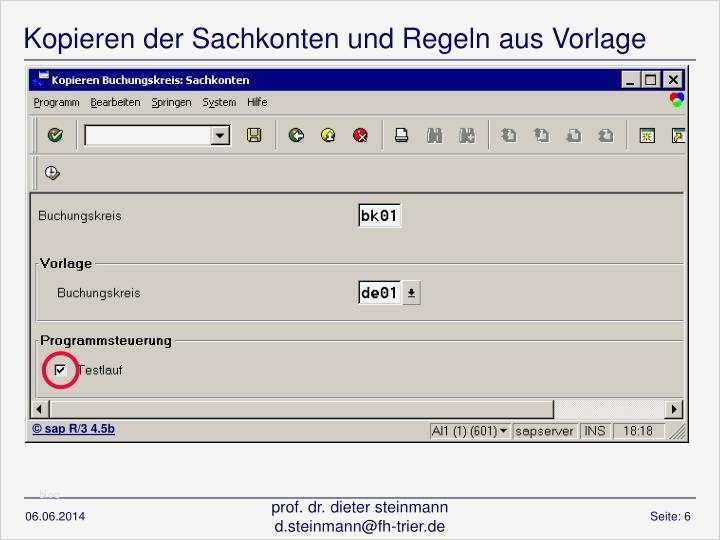This screenshot has height=540, width=720.
Task: Click into the command input field
Action: click(148, 135)
